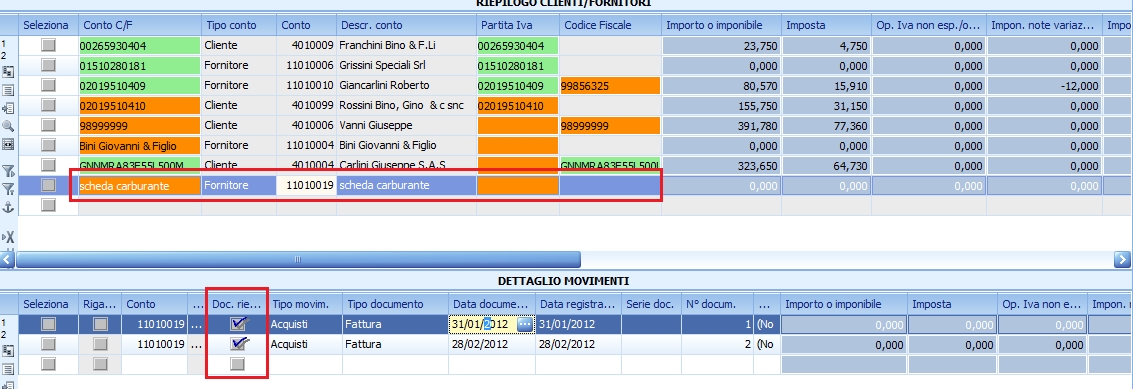Viewport: 1133px width, 389px height.
Task: Click the second funnel filter icon above the anchor
Action: 9,189
